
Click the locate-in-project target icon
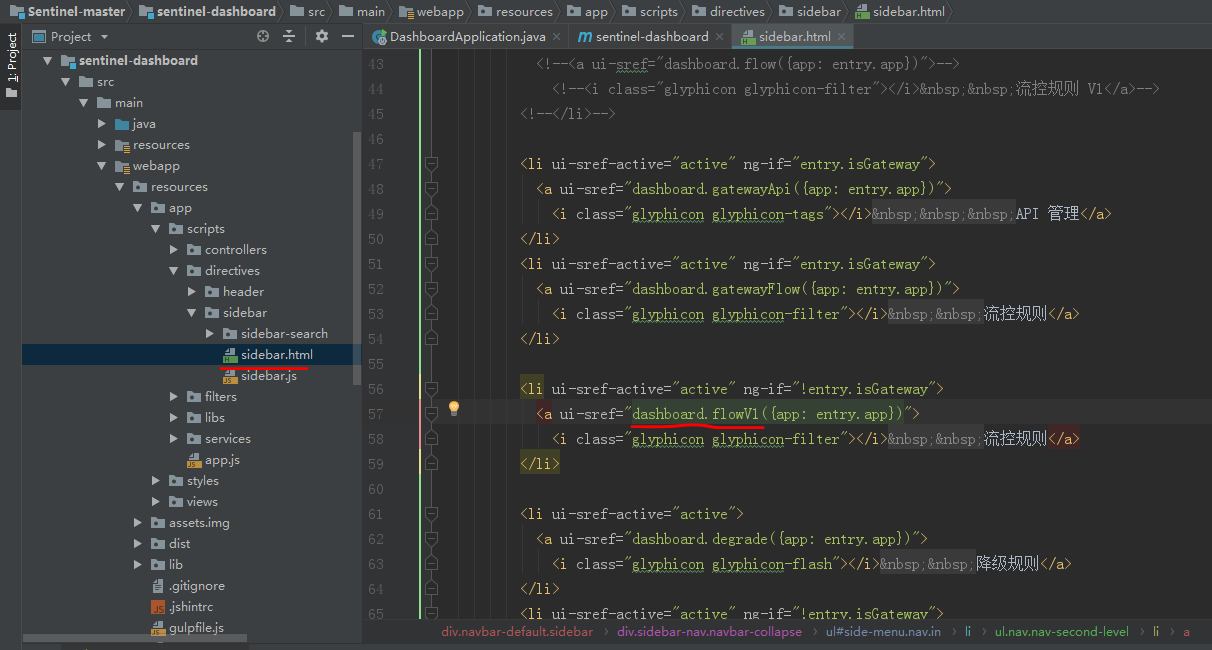[x=263, y=36]
